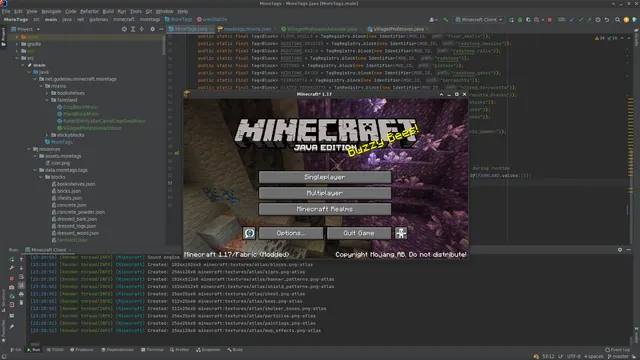Collapse the farmland package
The height and width of the screenshot is (360, 640).
tap(47, 100)
